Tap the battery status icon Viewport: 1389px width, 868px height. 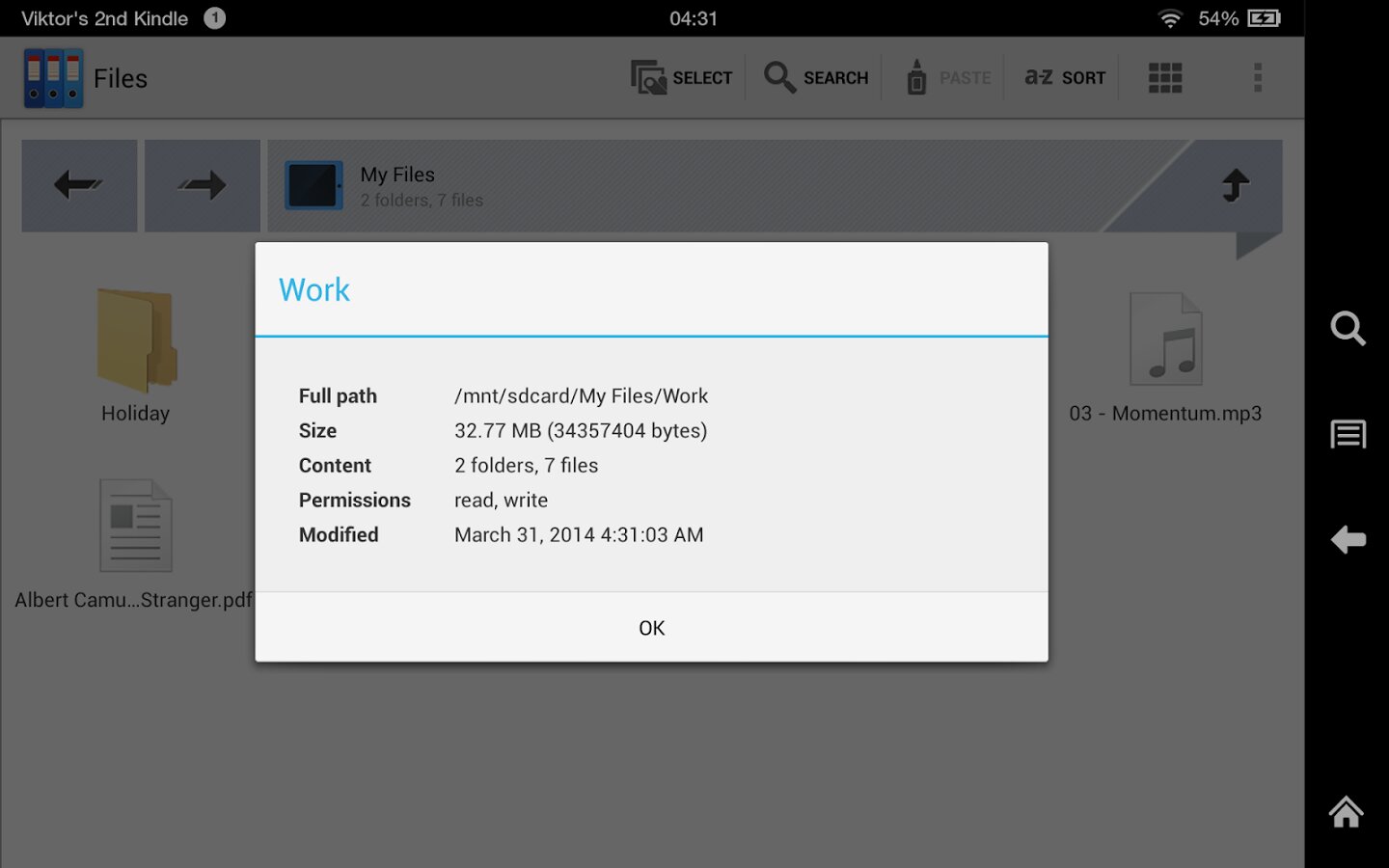[1264, 18]
